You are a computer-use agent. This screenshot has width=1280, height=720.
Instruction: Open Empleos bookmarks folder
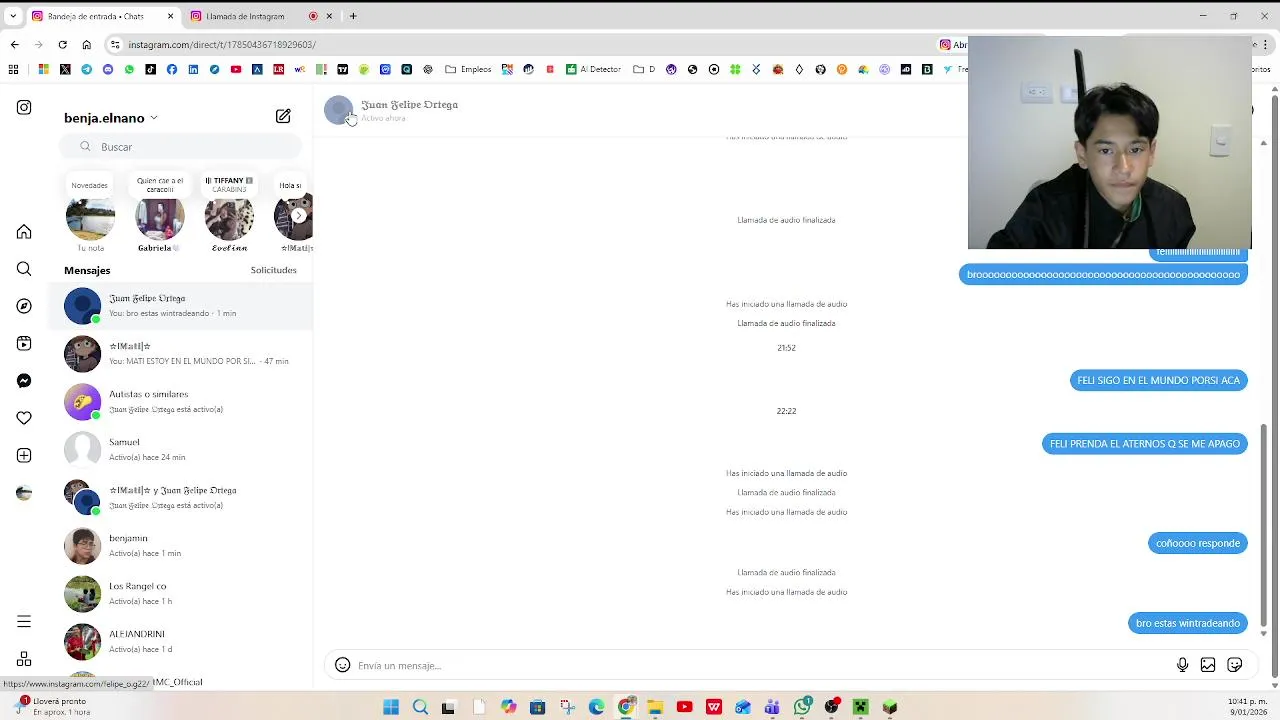click(469, 69)
